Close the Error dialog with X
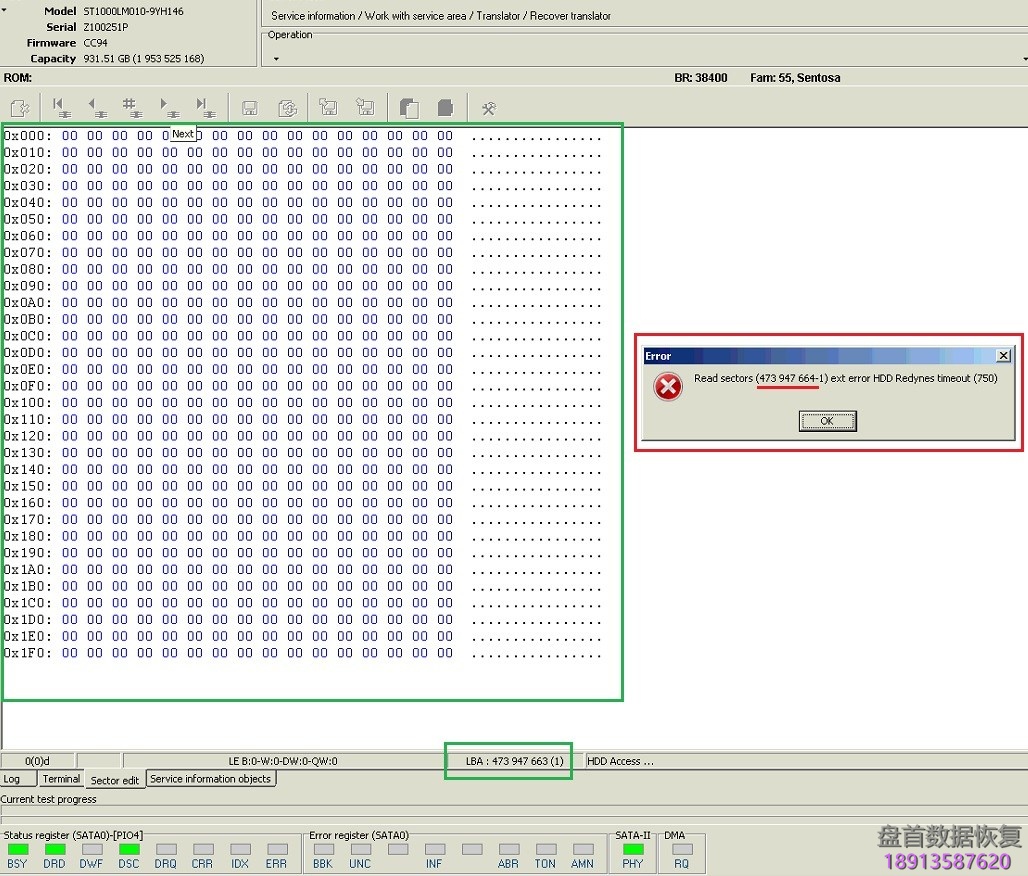Image resolution: width=1028 pixels, height=876 pixels. point(1004,356)
